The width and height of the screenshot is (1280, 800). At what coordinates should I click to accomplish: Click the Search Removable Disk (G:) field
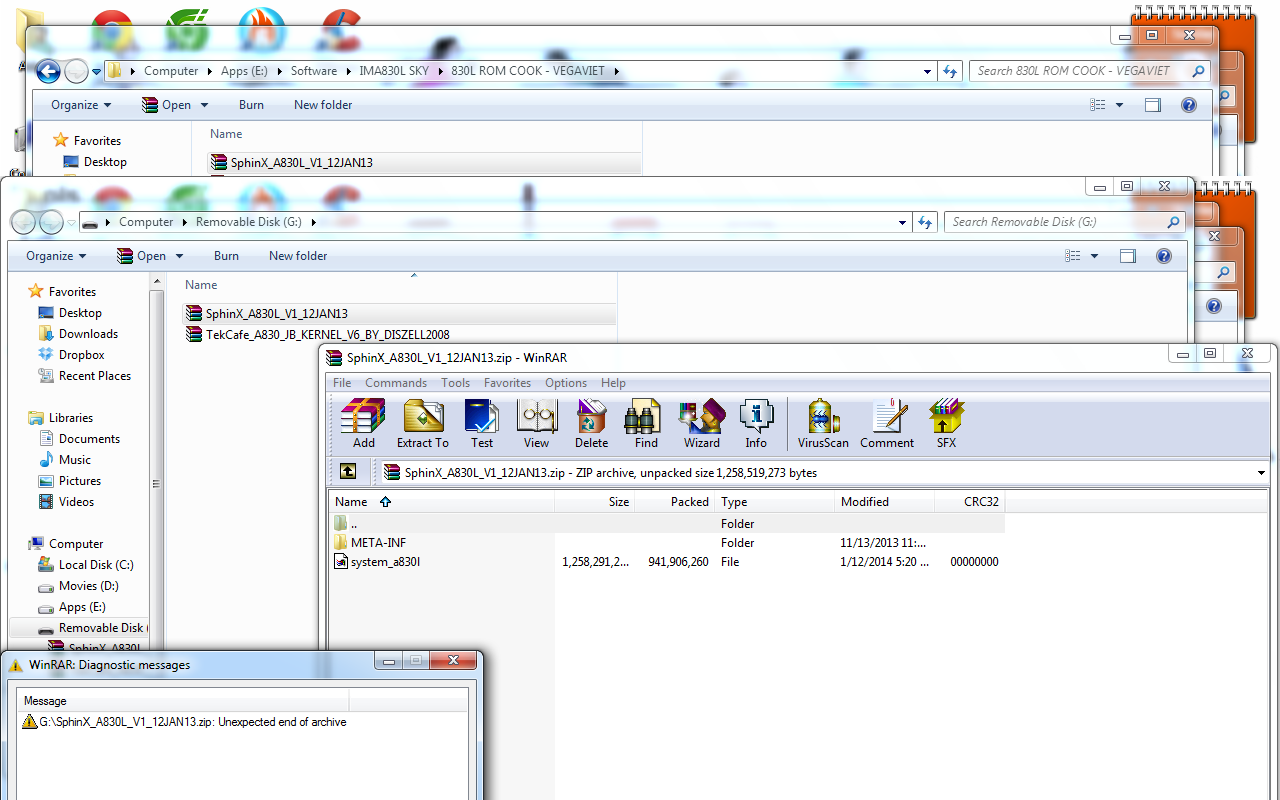pos(1064,222)
